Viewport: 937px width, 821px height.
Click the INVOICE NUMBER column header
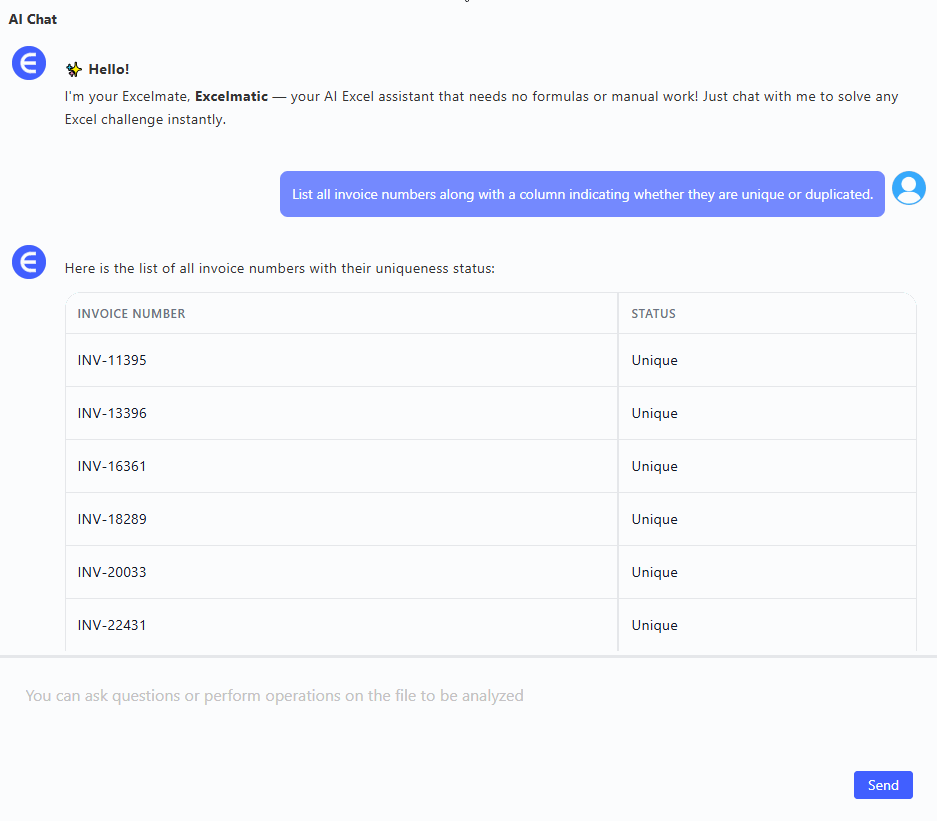(x=131, y=314)
